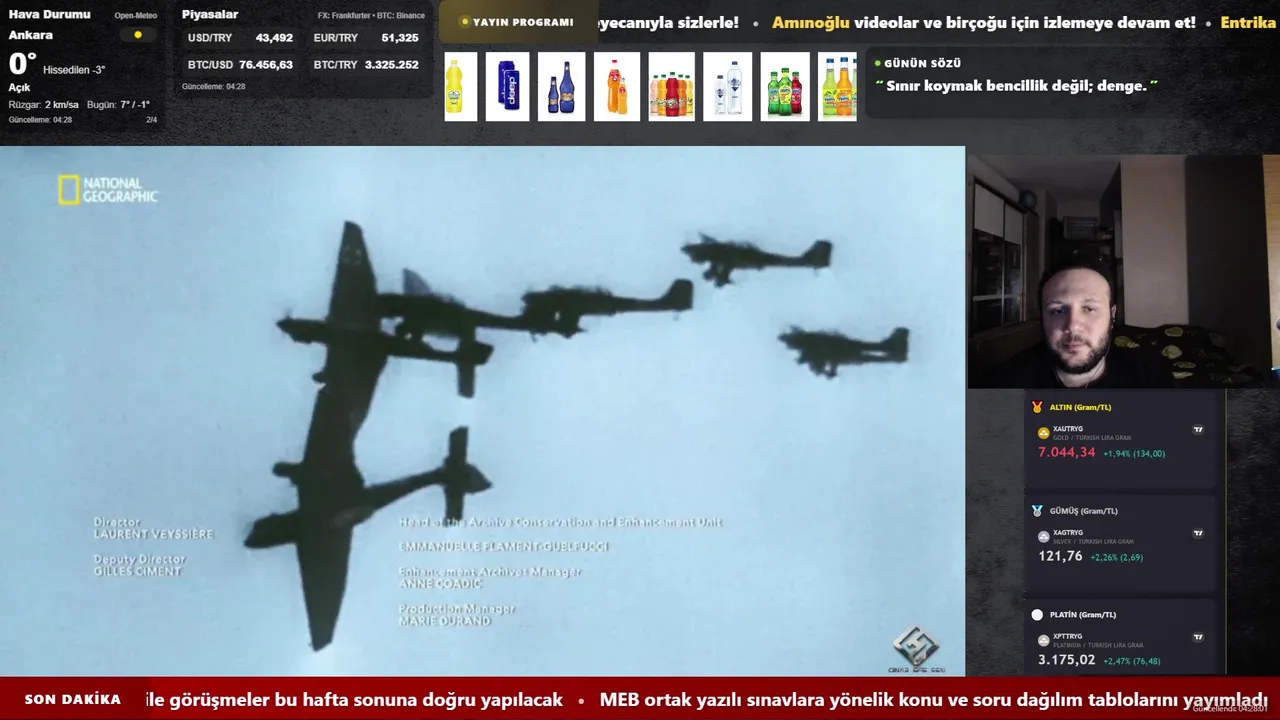Click the GÜMÜŞ (Gram/TL) title
The image size is (1280, 720).
point(1084,511)
